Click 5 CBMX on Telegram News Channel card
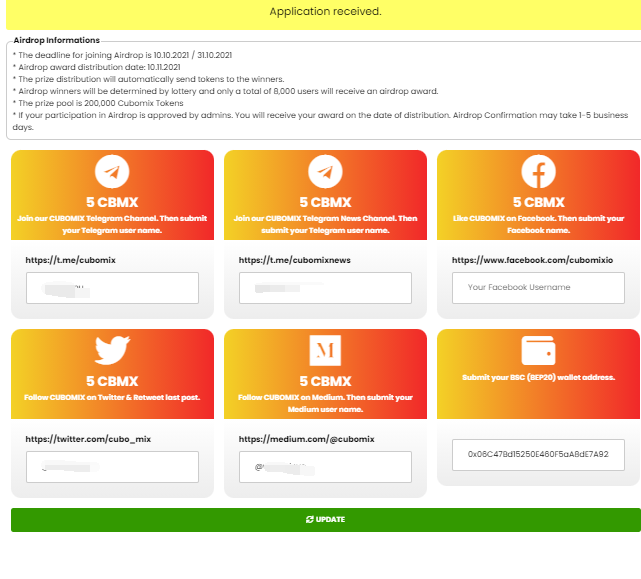Viewport: 641px width, 579px height. pos(325,202)
